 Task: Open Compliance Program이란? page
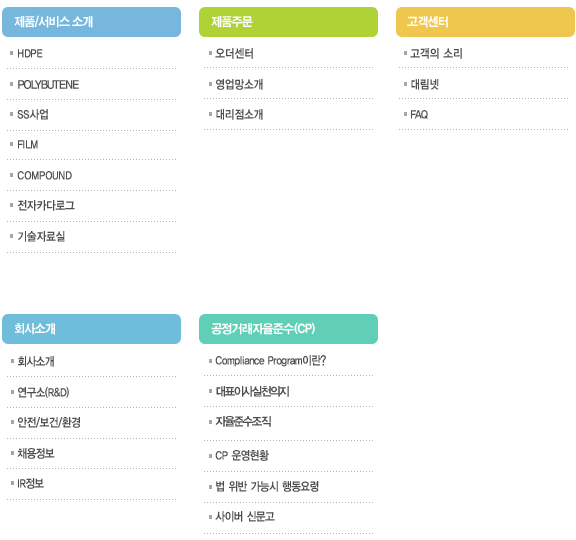coord(270,361)
